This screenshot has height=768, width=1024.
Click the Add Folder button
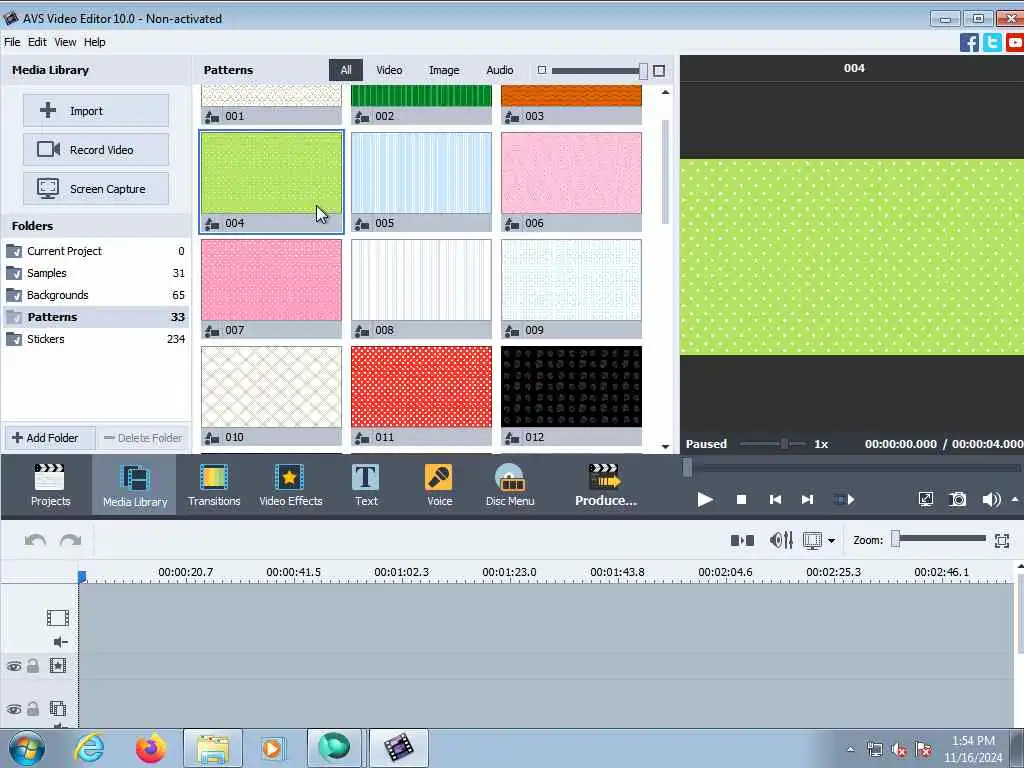click(x=50, y=438)
